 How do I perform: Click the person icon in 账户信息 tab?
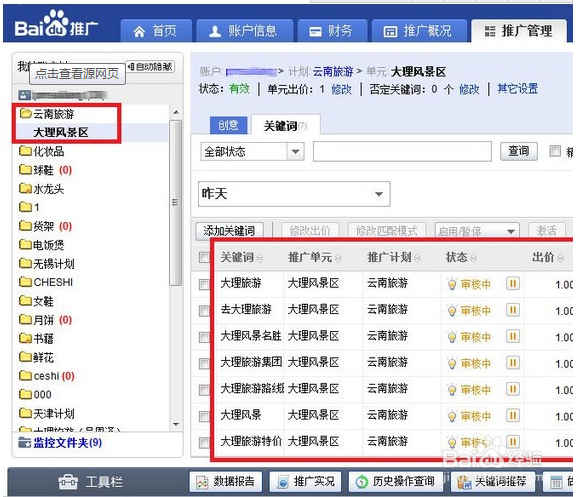click(x=215, y=32)
